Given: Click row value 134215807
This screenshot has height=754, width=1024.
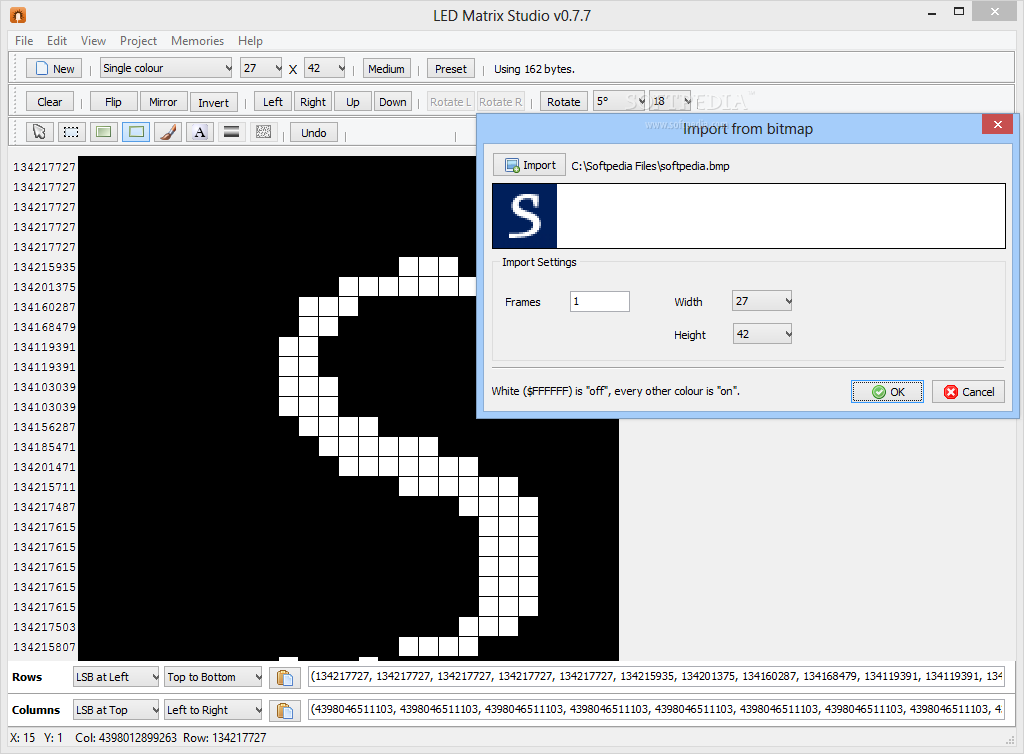Looking at the screenshot, I should coord(44,647).
